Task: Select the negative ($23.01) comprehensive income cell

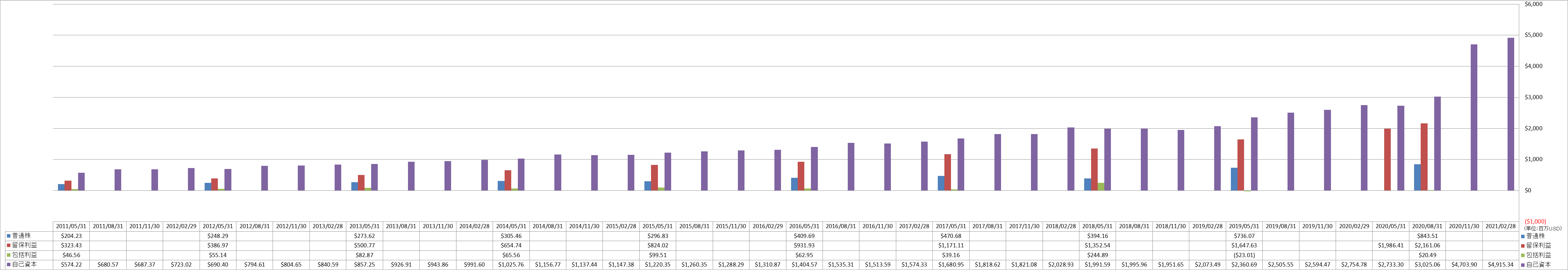Action: (1244, 256)
